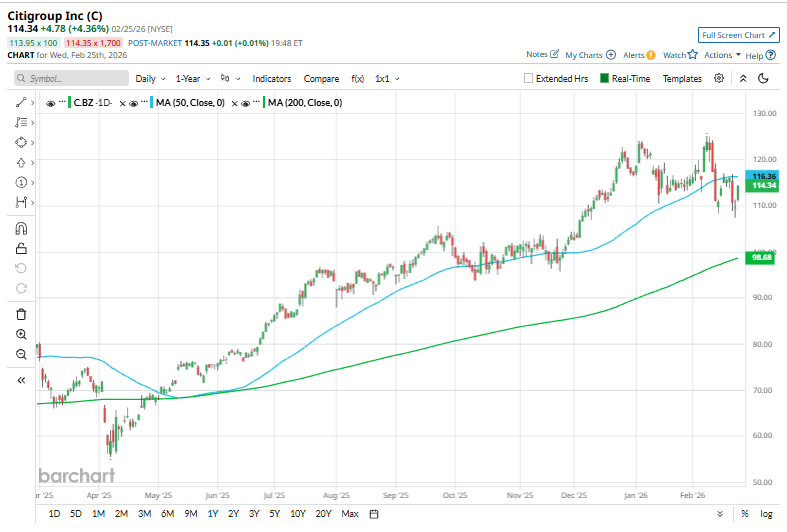This screenshot has height=532, width=787.
Task: Open the Daily frequency dropdown
Action: (150, 78)
